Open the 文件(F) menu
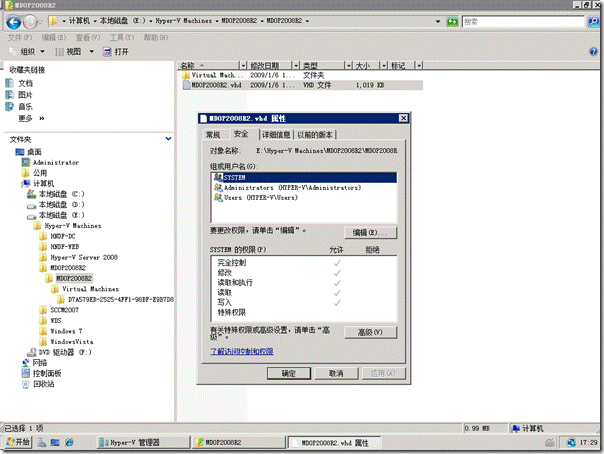 coord(20,38)
